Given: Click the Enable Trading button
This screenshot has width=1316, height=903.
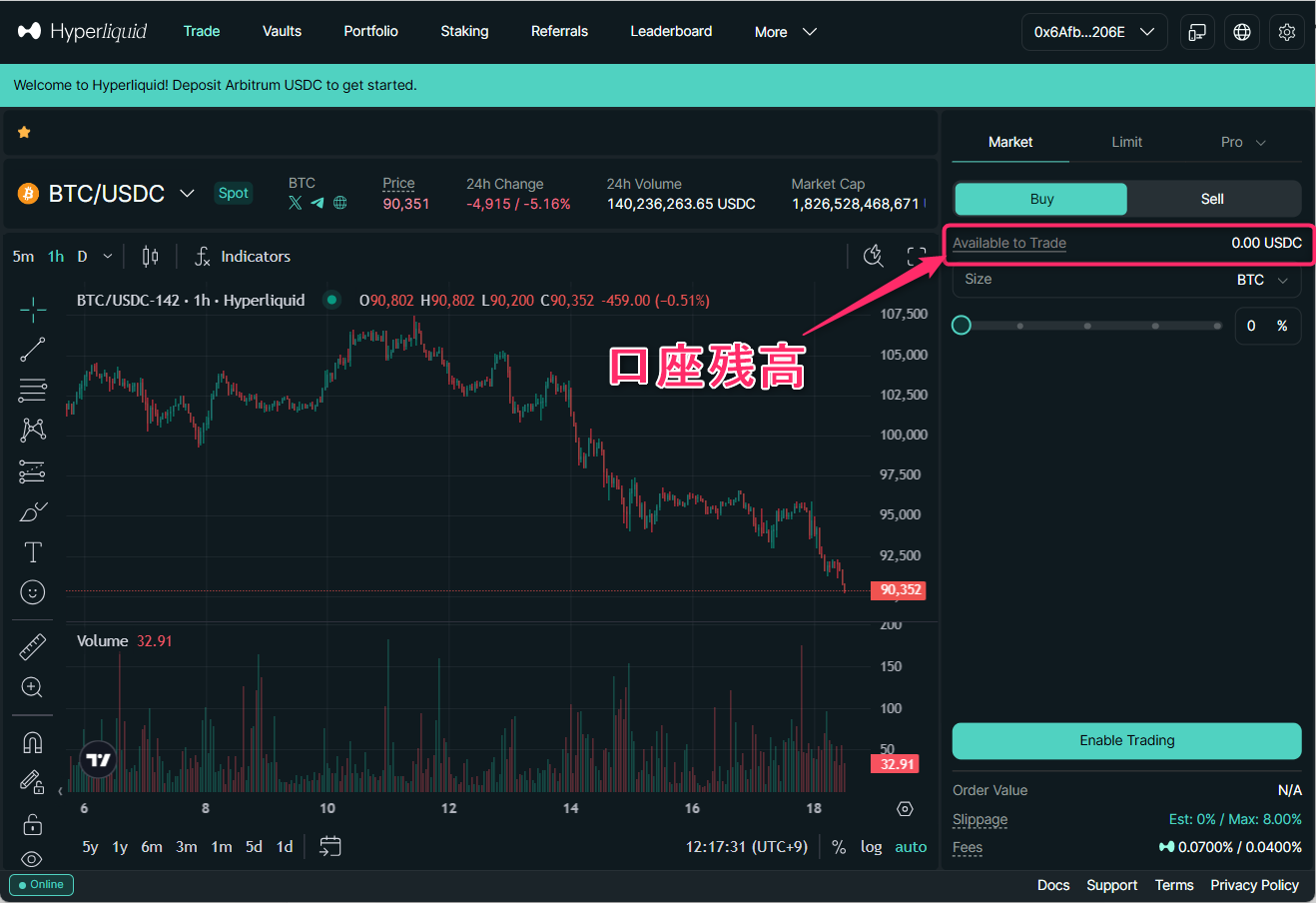Looking at the screenshot, I should tap(1126, 740).
